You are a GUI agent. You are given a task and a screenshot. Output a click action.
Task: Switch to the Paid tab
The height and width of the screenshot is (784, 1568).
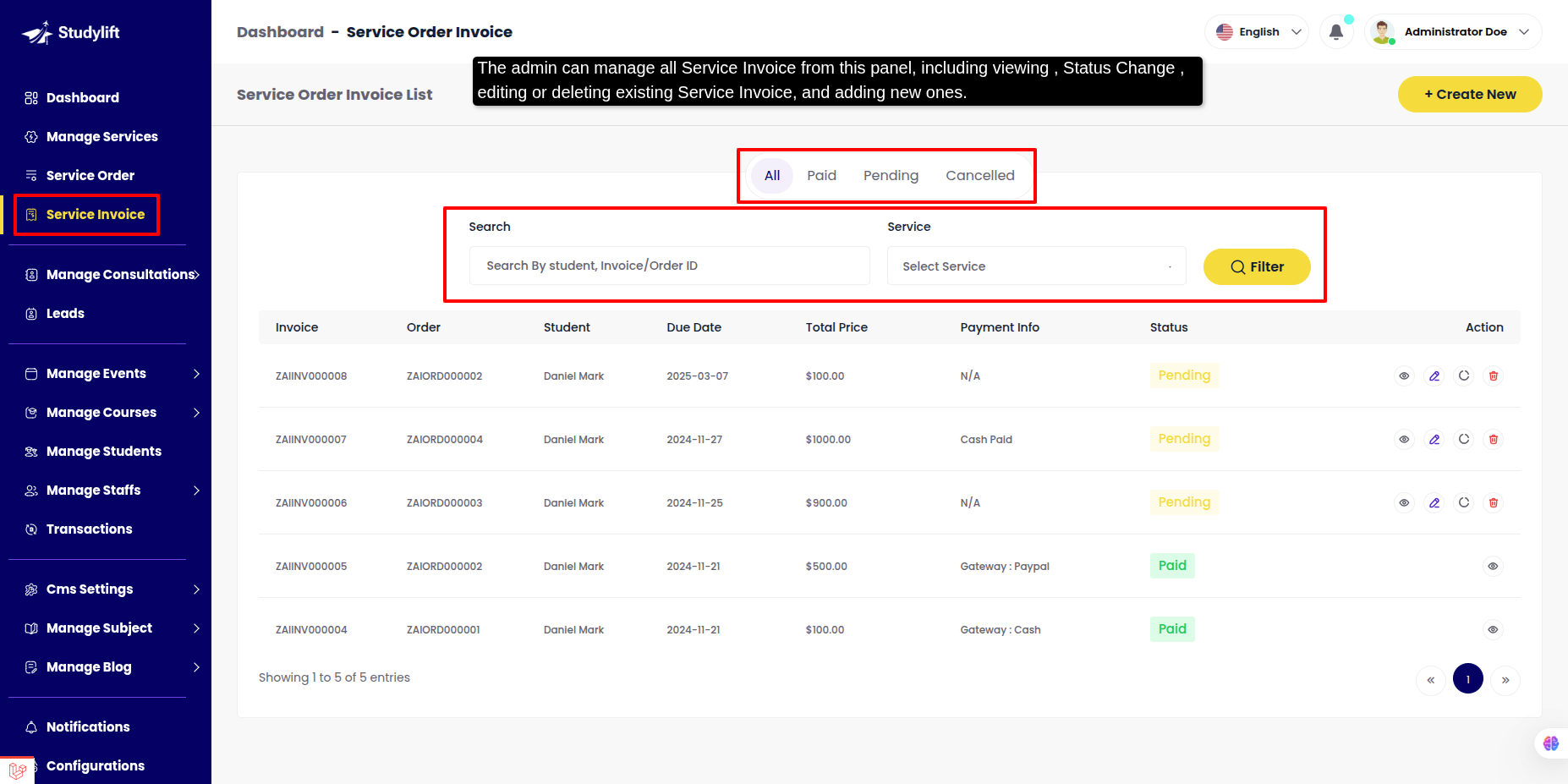coord(821,176)
